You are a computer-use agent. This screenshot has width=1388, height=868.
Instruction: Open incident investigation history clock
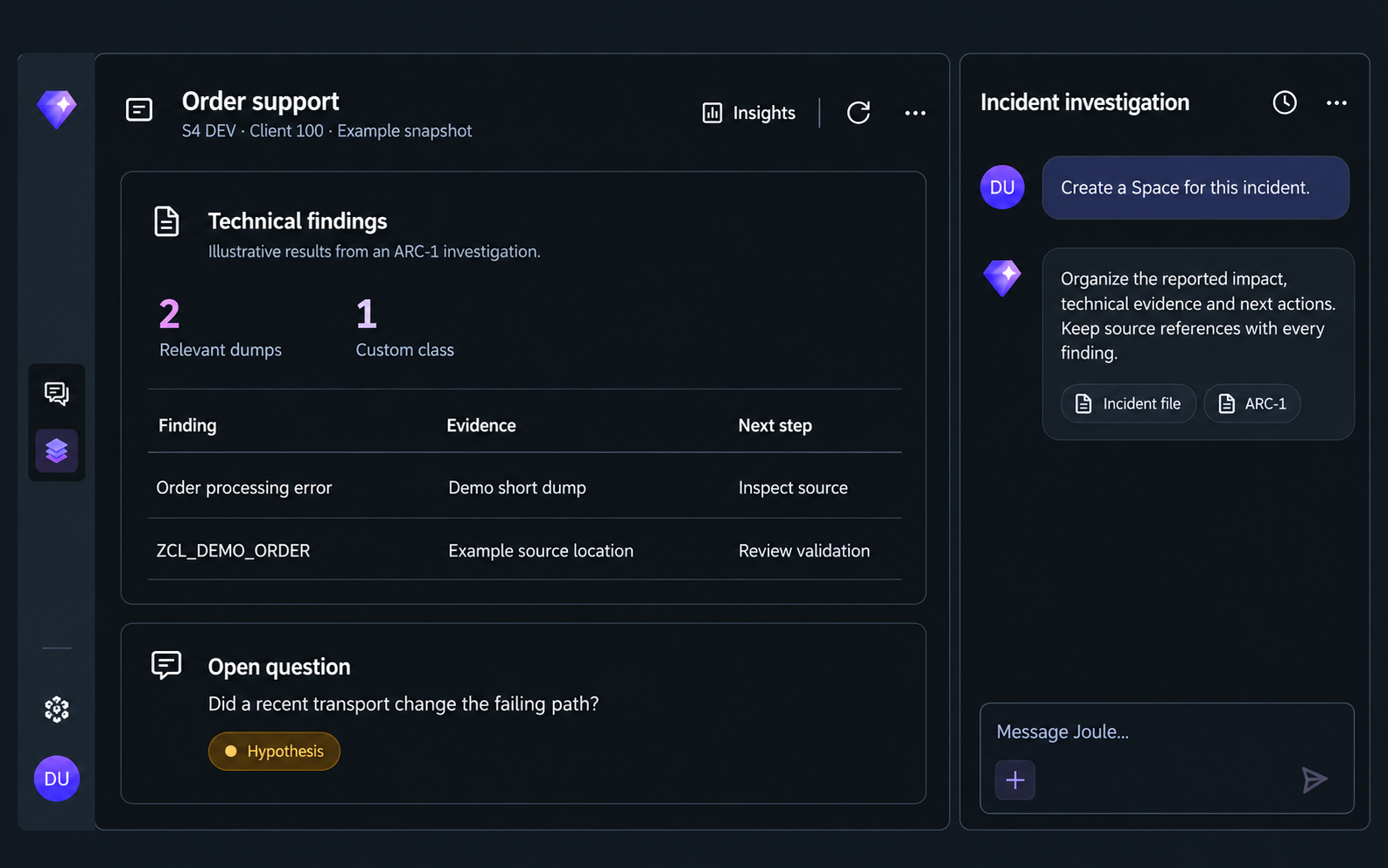1285,102
